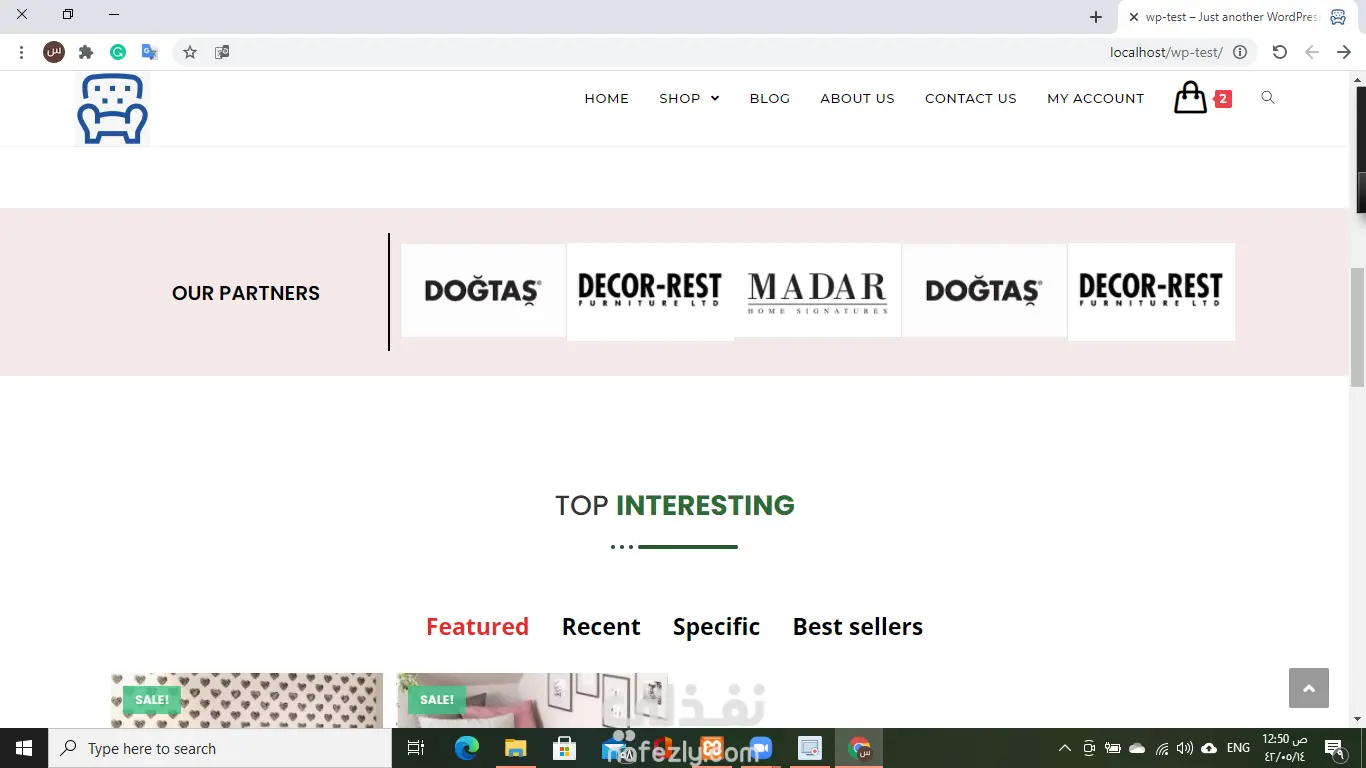Click the ENG language indicator
Image resolution: width=1366 pixels, height=768 pixels.
[1238, 748]
